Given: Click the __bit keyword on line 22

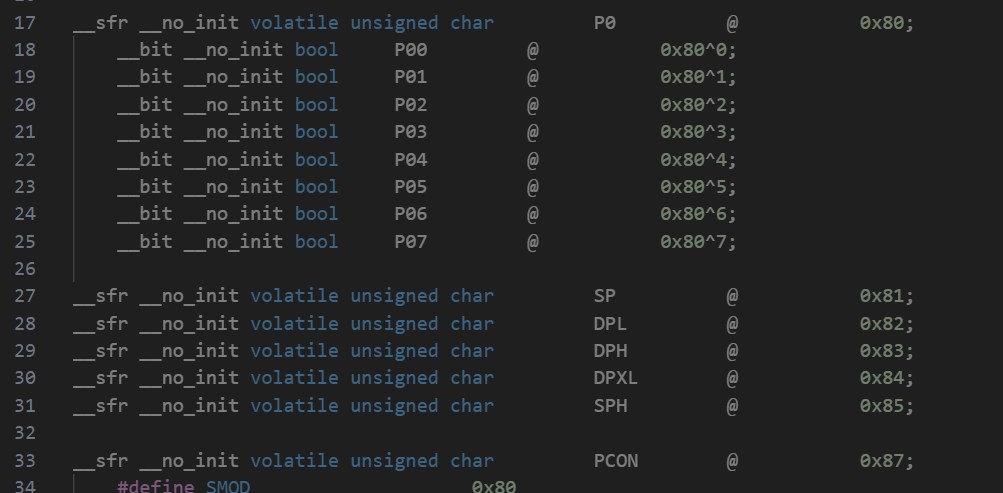Looking at the screenshot, I should 145,159.
